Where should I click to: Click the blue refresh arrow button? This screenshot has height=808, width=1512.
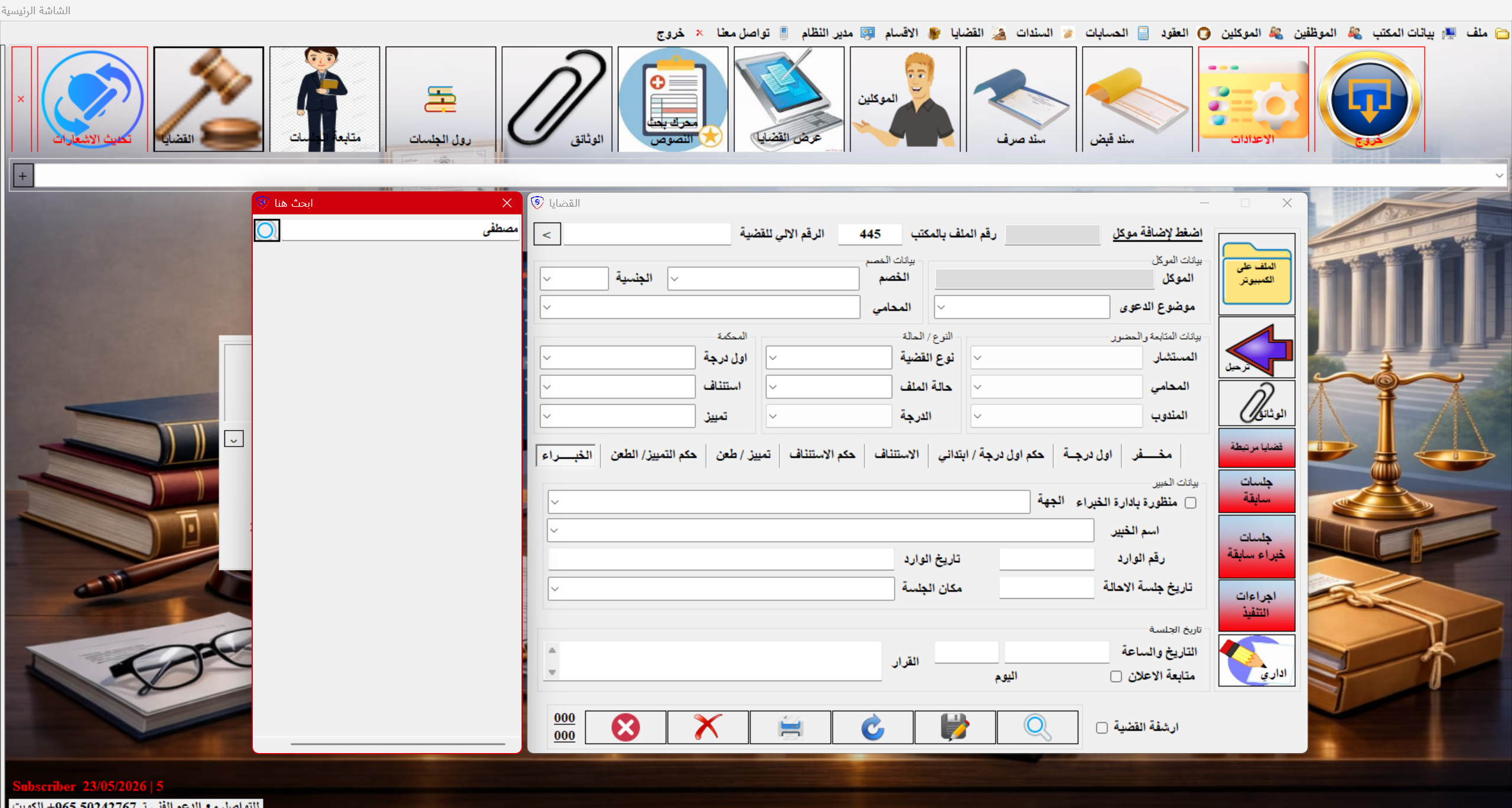(872, 727)
